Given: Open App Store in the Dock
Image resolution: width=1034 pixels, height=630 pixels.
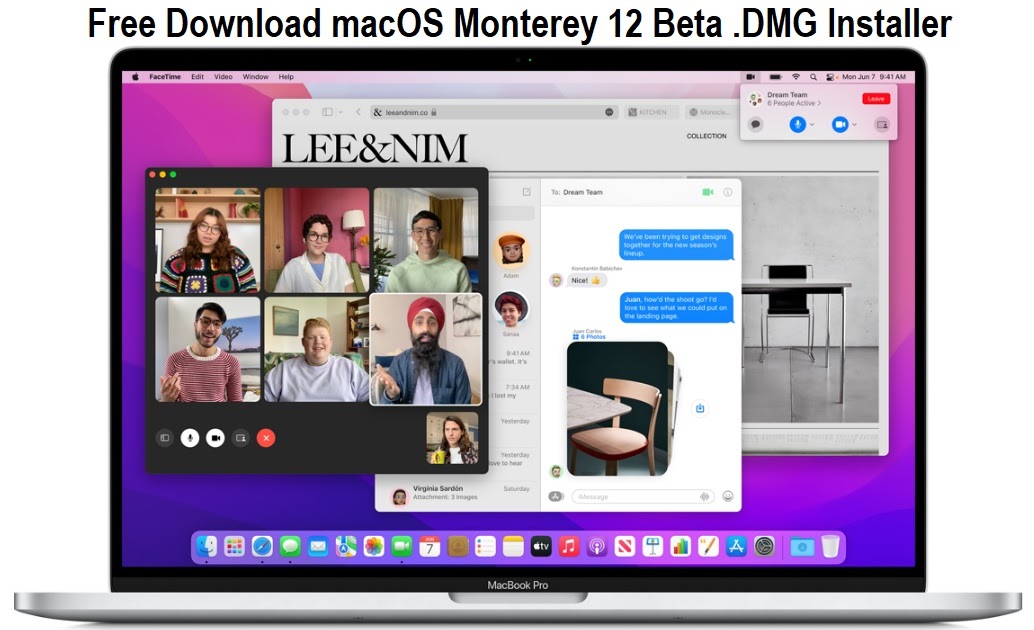Looking at the screenshot, I should [736, 546].
